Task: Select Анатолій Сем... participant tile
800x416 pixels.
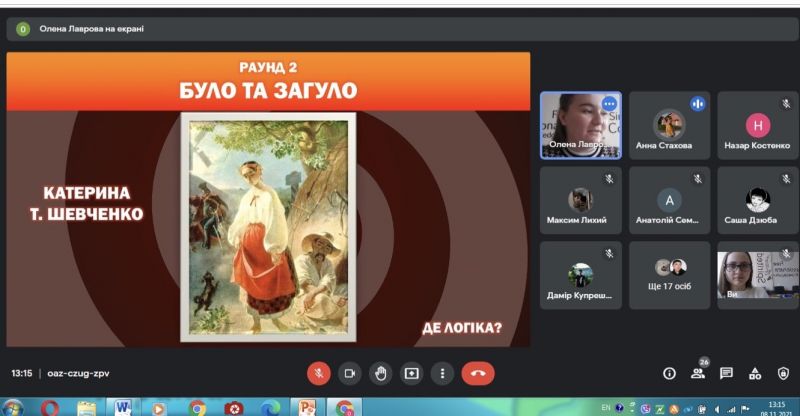Action: pos(669,201)
